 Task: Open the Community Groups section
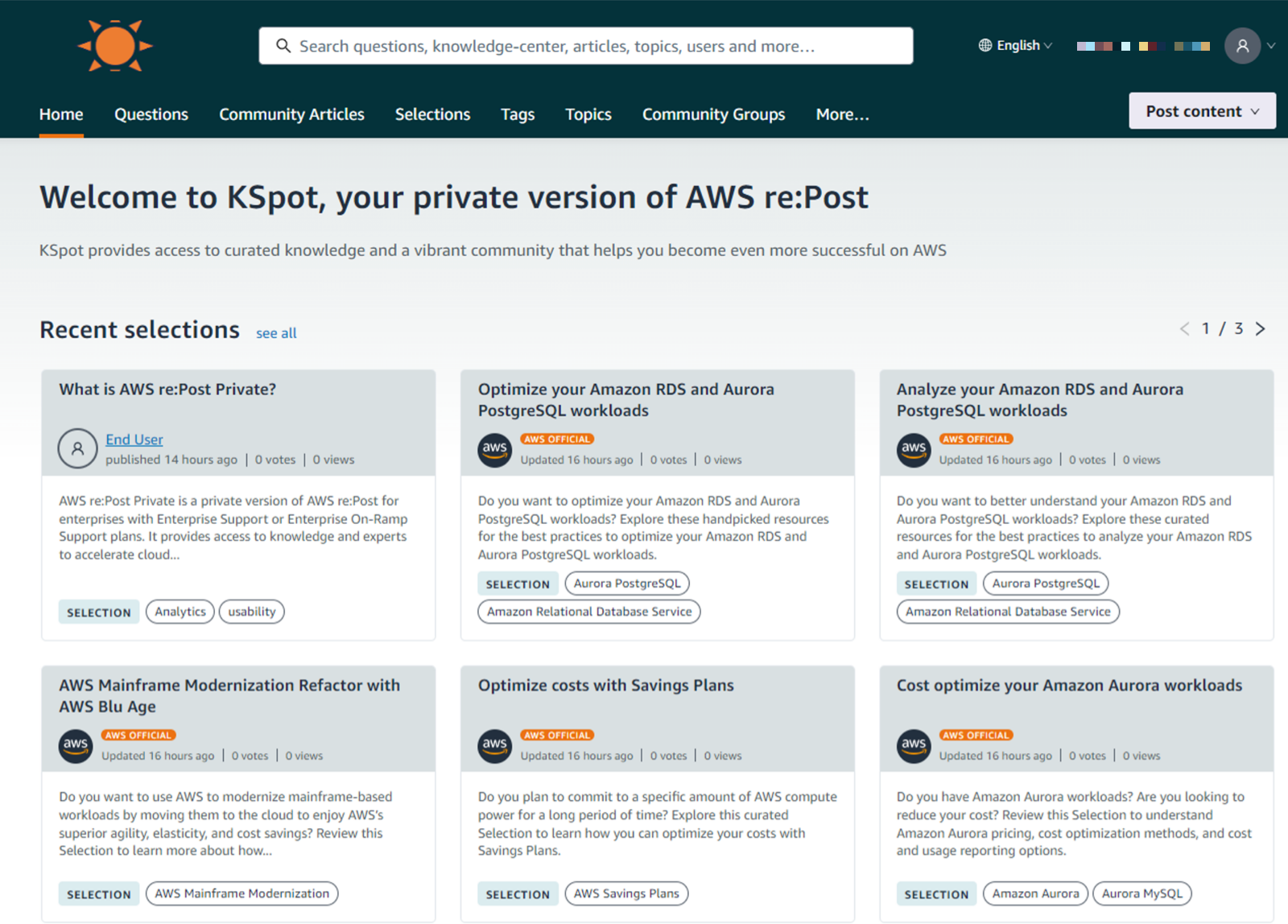713,114
